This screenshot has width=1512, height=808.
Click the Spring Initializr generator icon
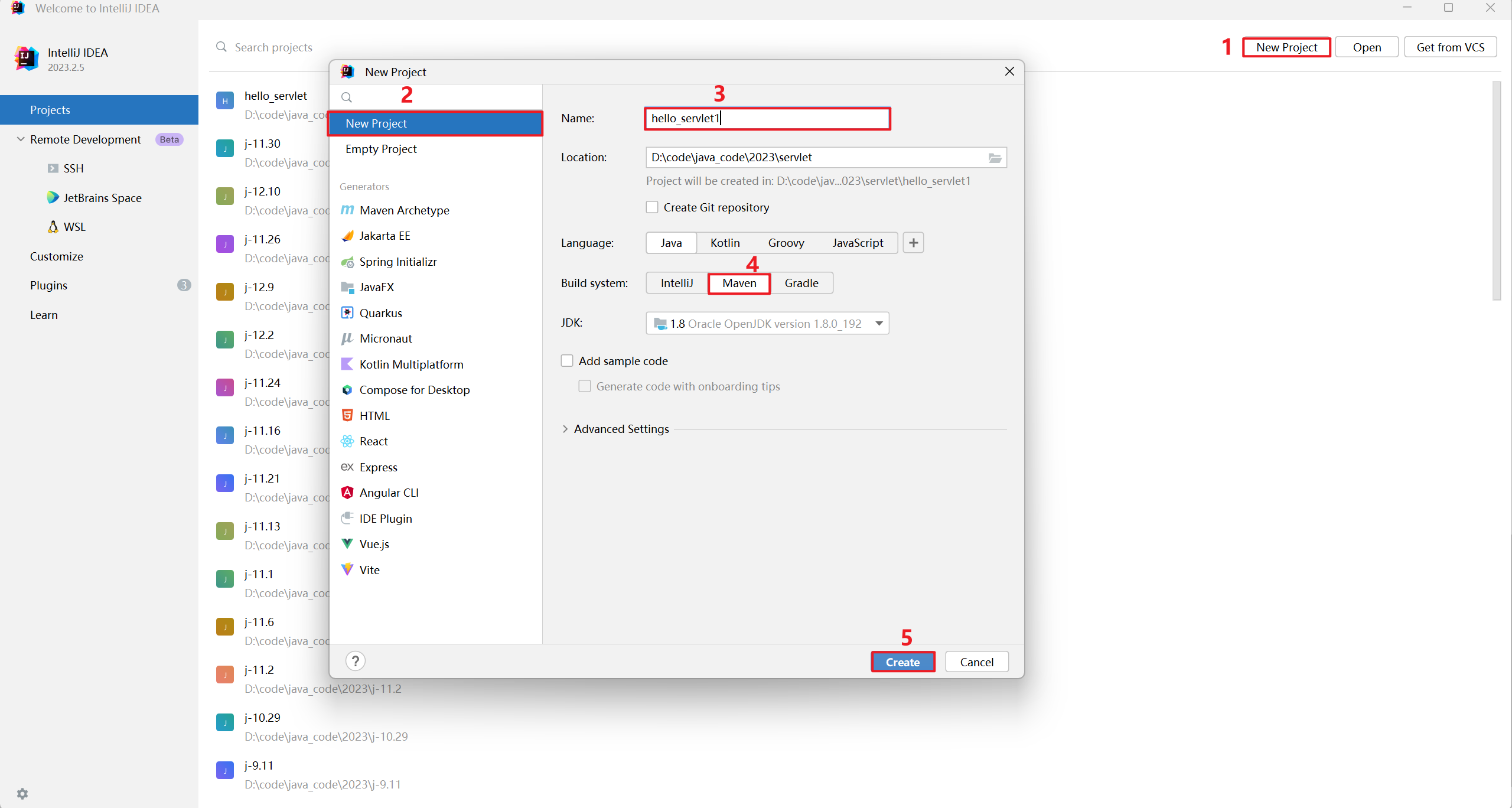348,261
